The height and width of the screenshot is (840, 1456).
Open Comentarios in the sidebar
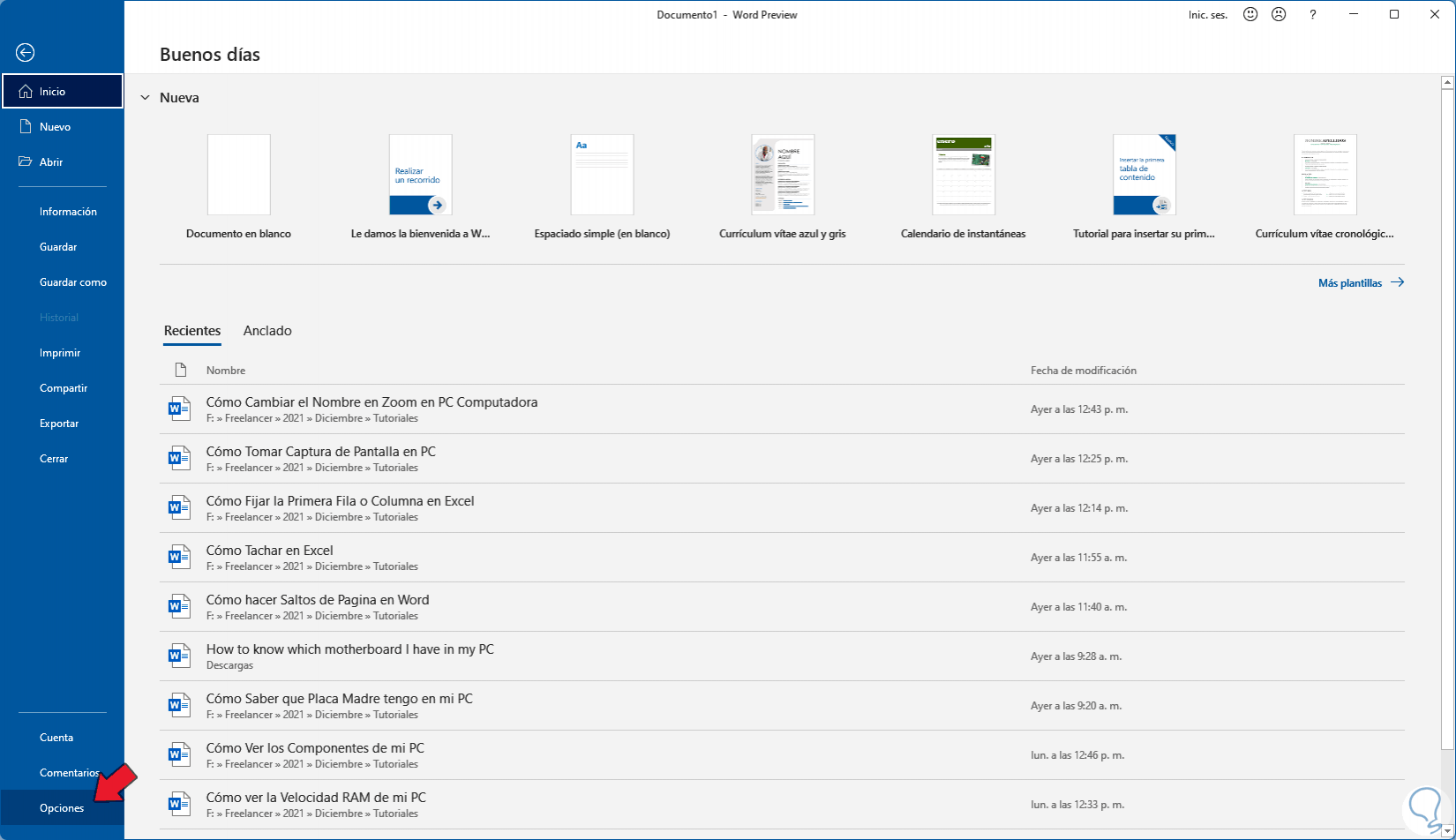pos(63,773)
